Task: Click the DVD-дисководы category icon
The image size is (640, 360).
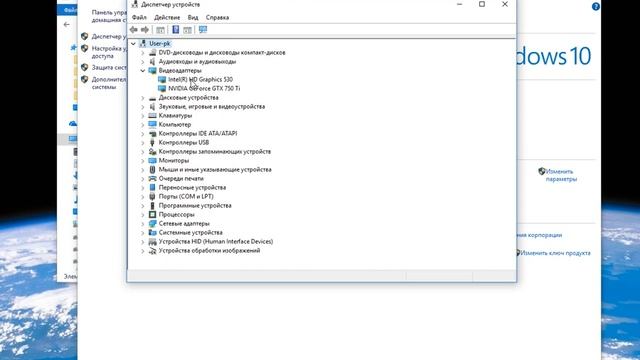Action: (152, 53)
